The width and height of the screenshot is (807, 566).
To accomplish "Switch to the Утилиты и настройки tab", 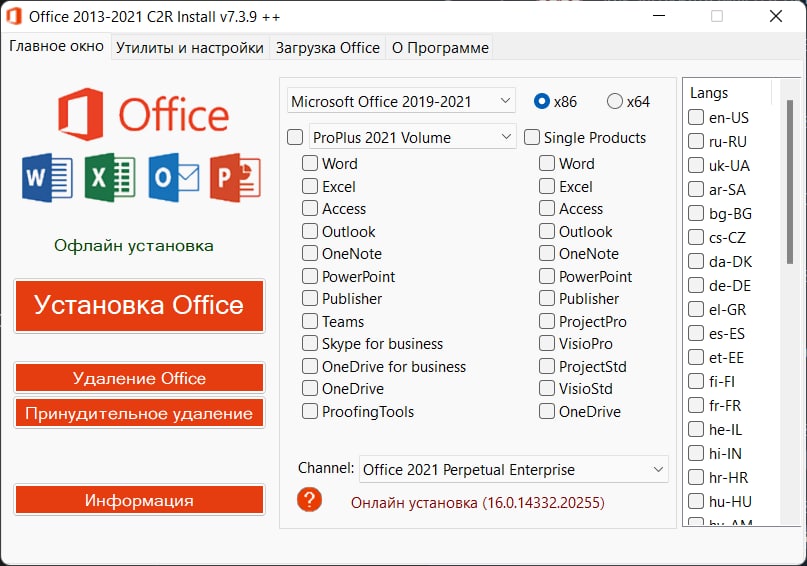I will 189,47.
